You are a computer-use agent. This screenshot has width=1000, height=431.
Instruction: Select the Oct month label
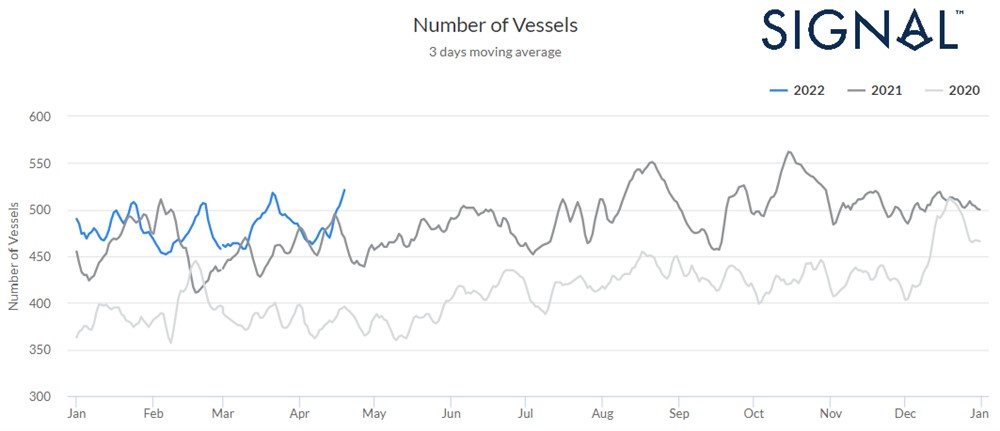(x=753, y=413)
